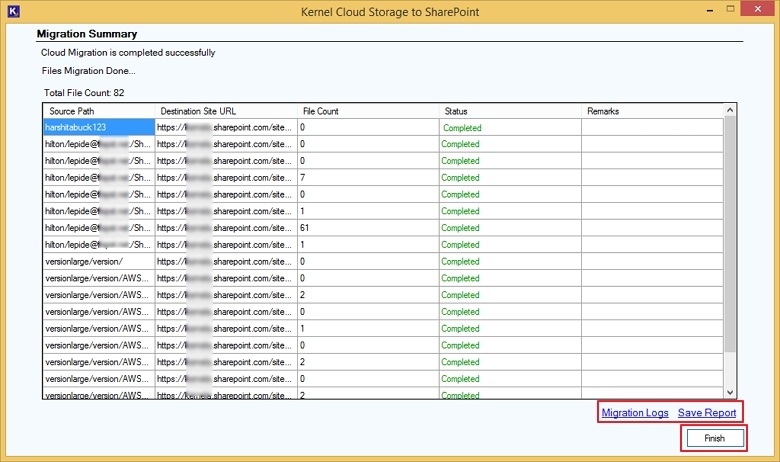This screenshot has width=780, height=462.
Task: Click hilton/lepide source path in the 61 count row
Action: pos(99,228)
